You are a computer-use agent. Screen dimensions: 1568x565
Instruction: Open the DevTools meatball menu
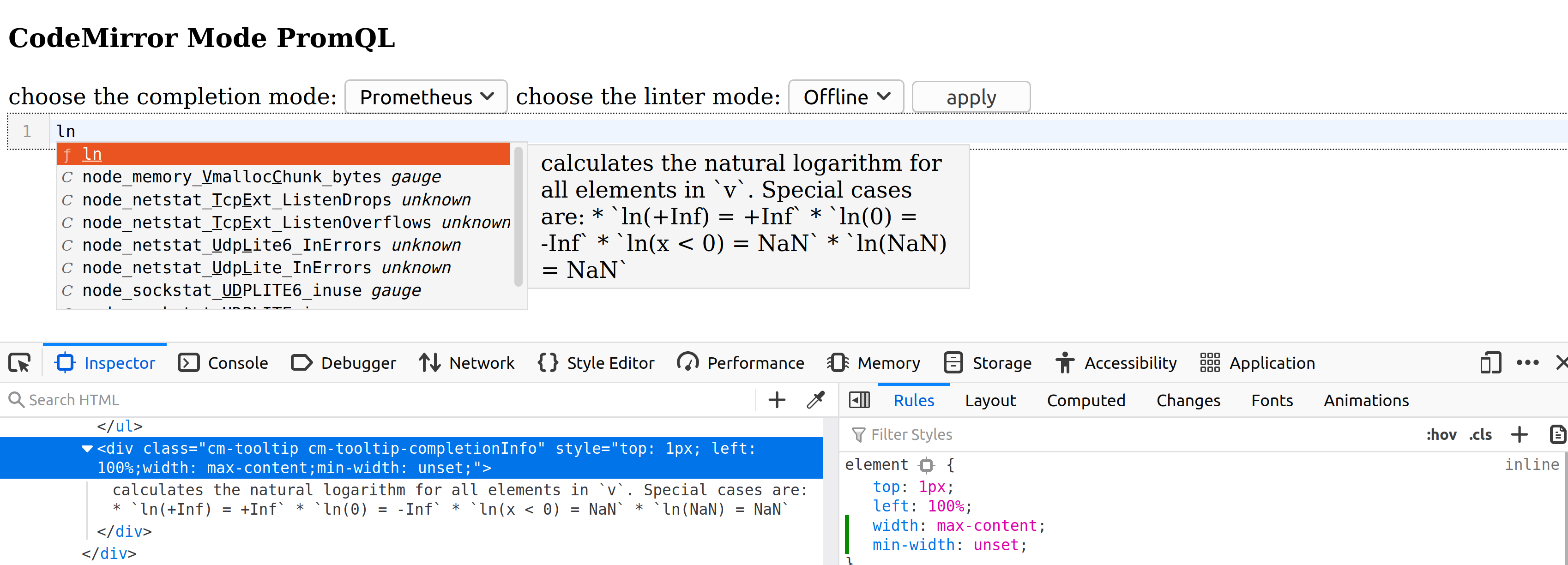[x=1528, y=362]
